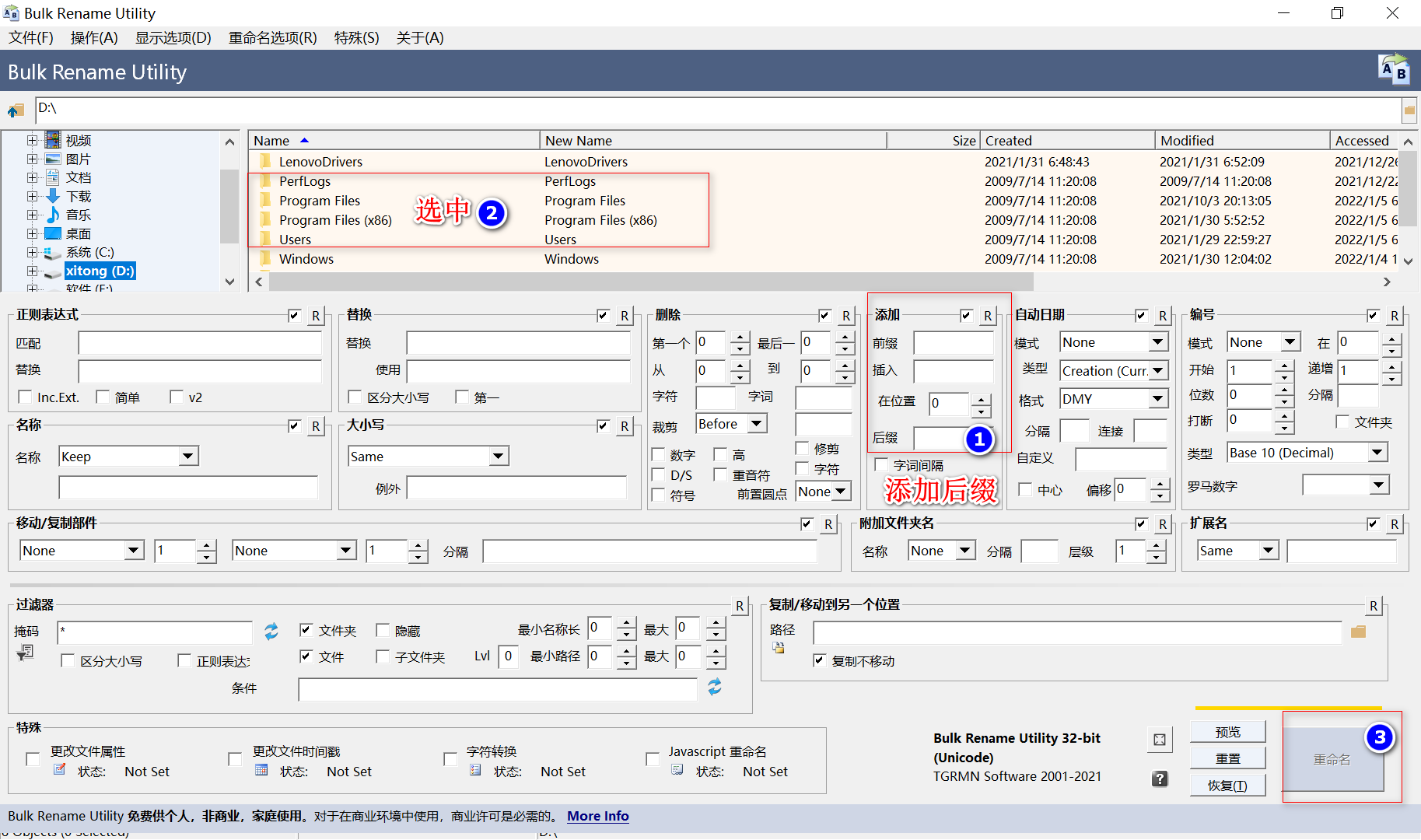Click the window size toggle icon above help
Image resolution: width=1421 pixels, height=840 pixels.
pos(1160,740)
